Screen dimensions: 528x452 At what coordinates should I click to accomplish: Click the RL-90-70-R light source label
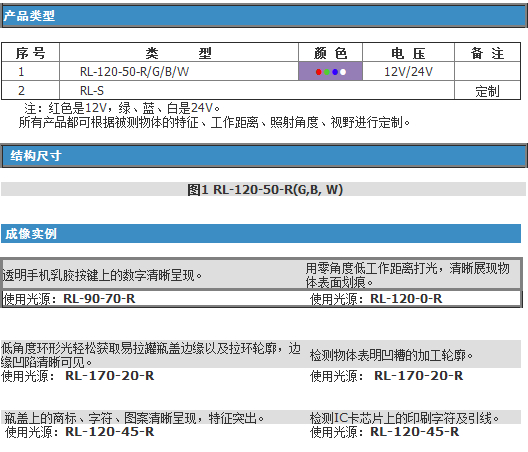(x=99, y=298)
